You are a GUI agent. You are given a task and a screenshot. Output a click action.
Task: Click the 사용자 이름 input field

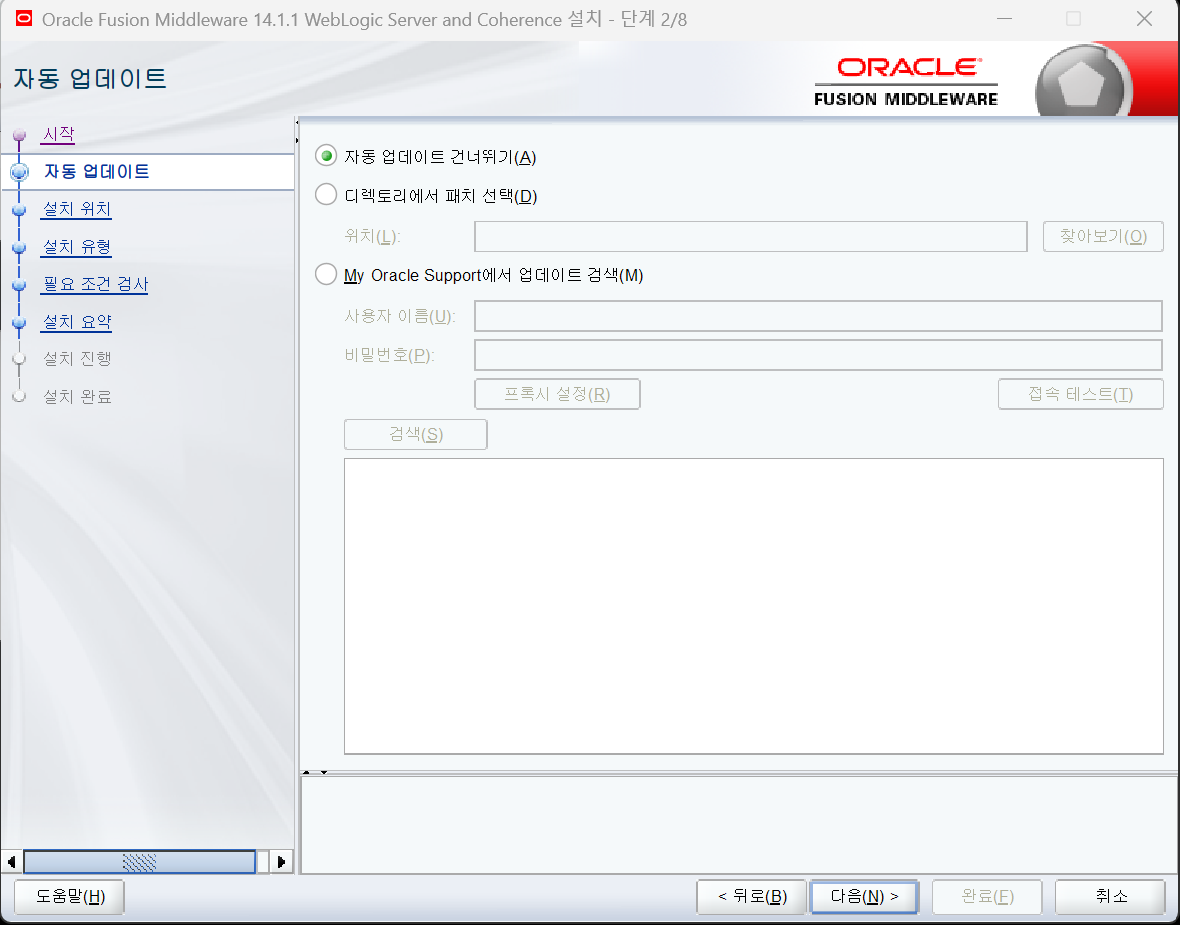click(x=818, y=316)
